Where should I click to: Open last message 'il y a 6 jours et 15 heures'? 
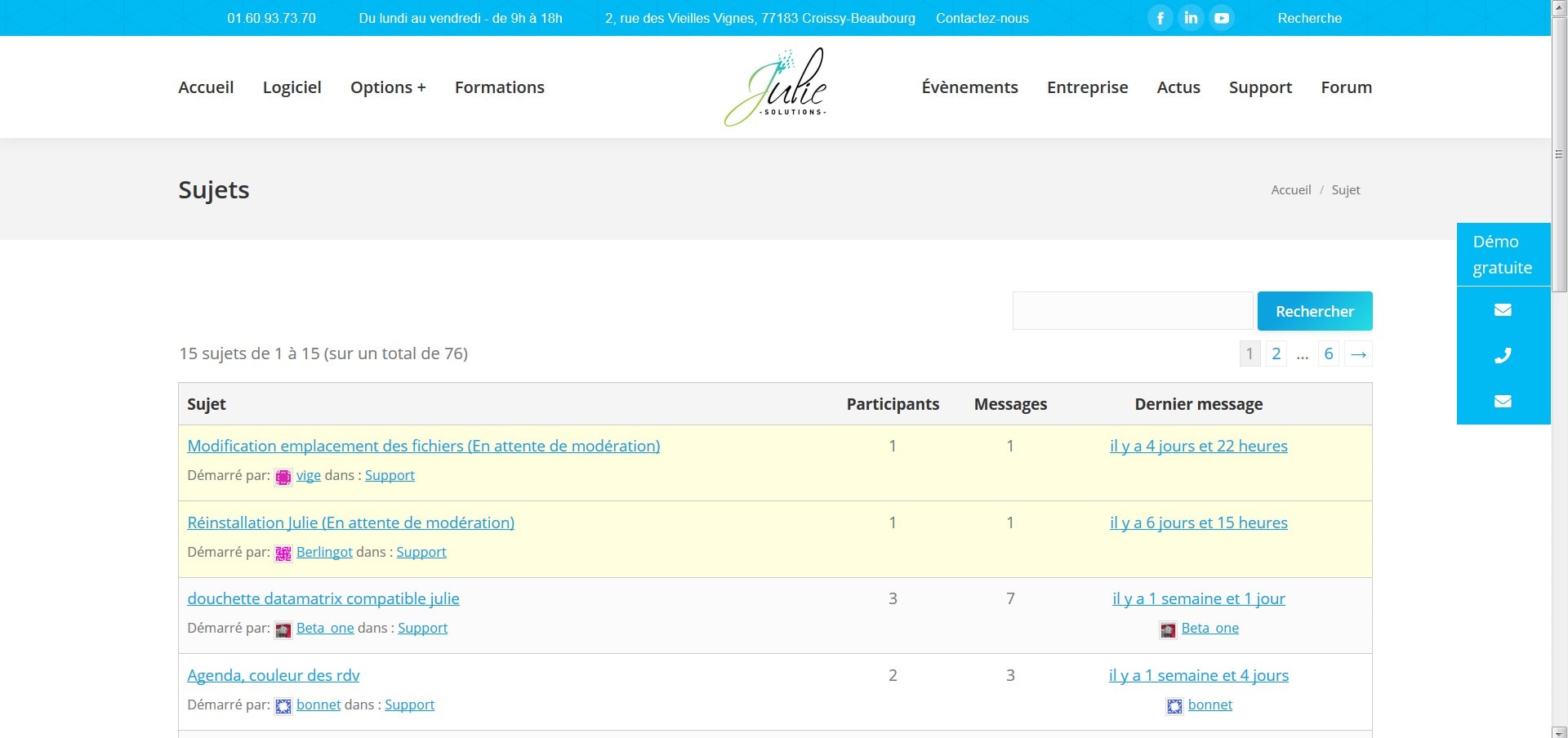click(x=1199, y=522)
